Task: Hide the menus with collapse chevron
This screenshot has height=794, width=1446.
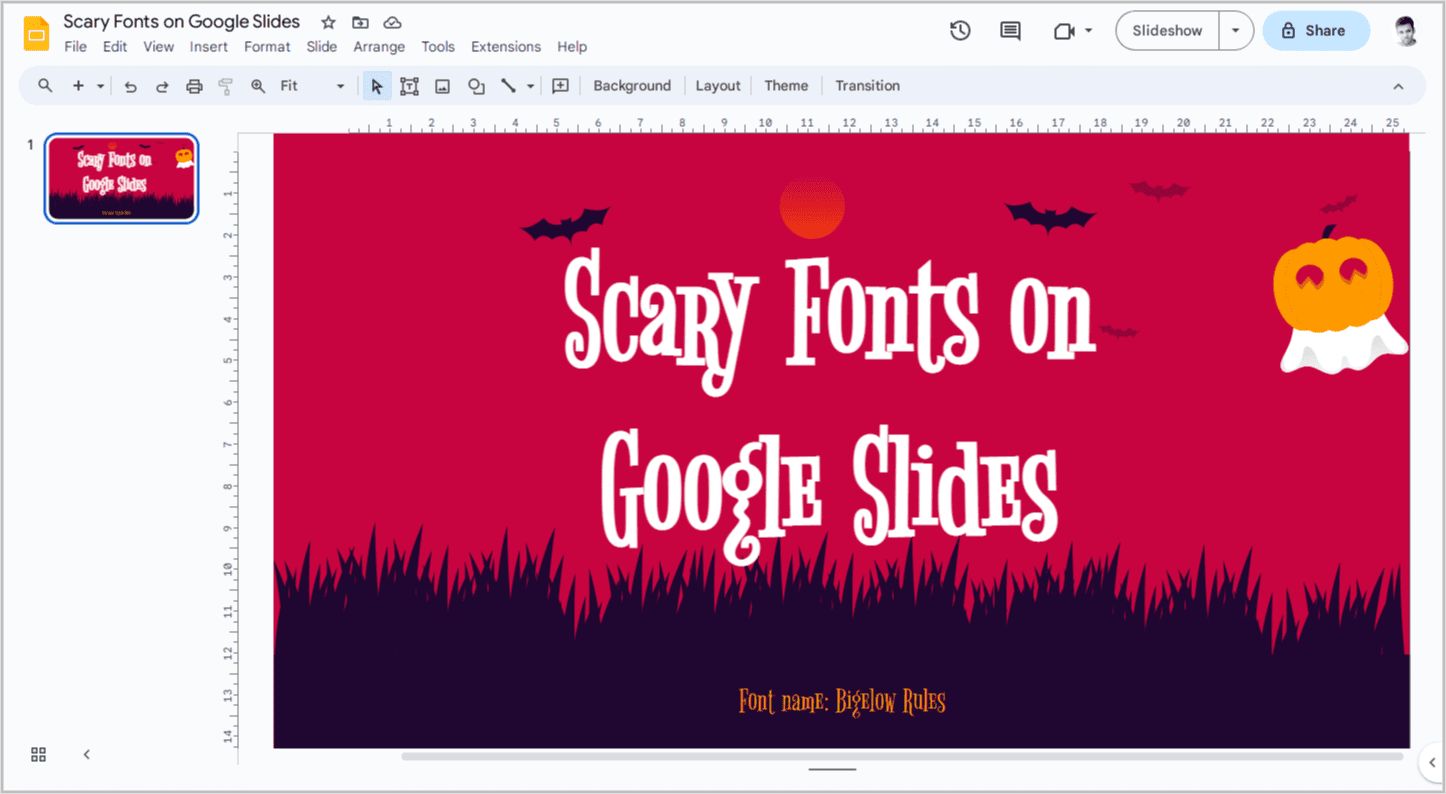Action: 1398,86
